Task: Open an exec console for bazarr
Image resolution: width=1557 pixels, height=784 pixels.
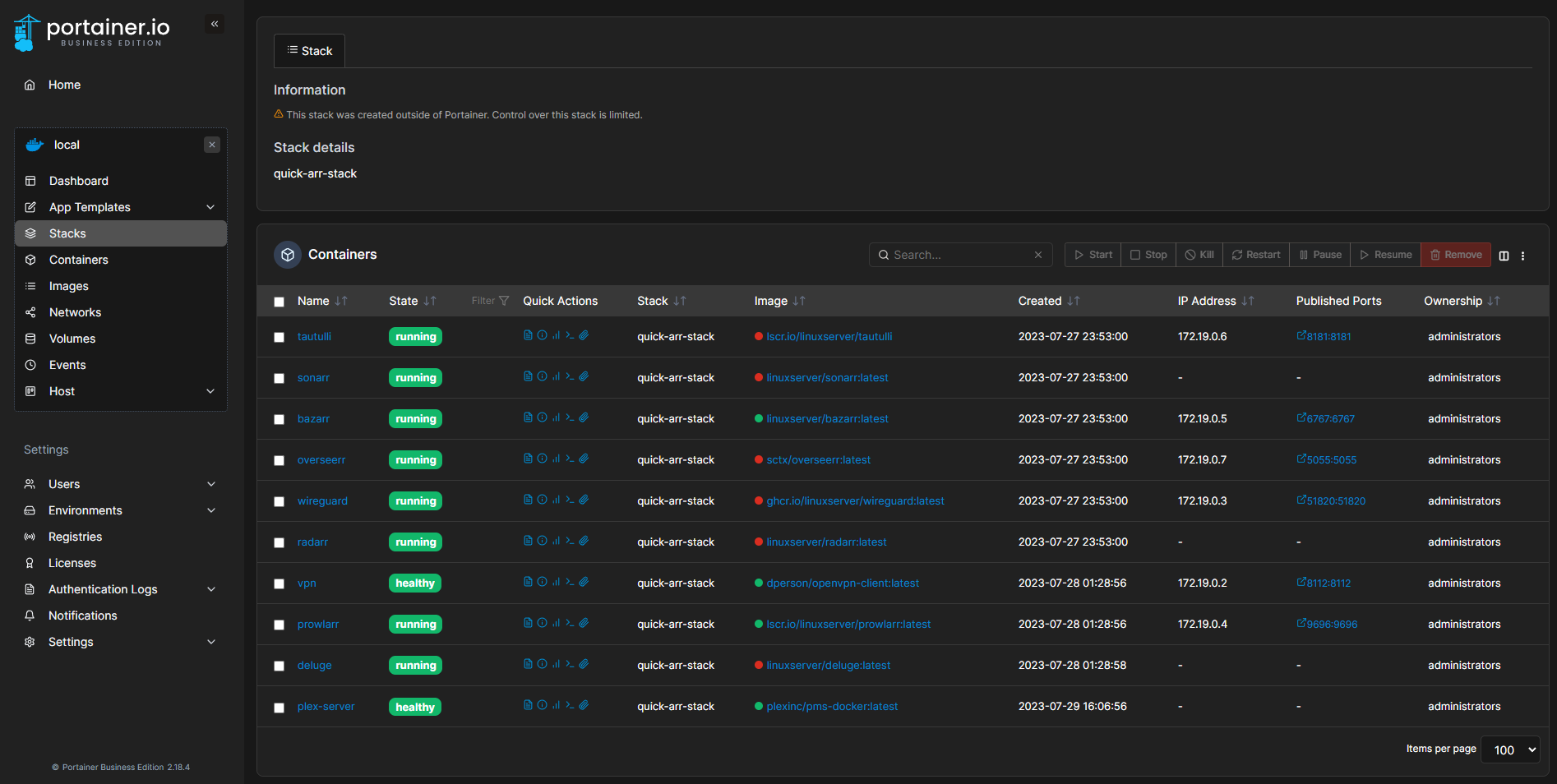Action: point(570,417)
